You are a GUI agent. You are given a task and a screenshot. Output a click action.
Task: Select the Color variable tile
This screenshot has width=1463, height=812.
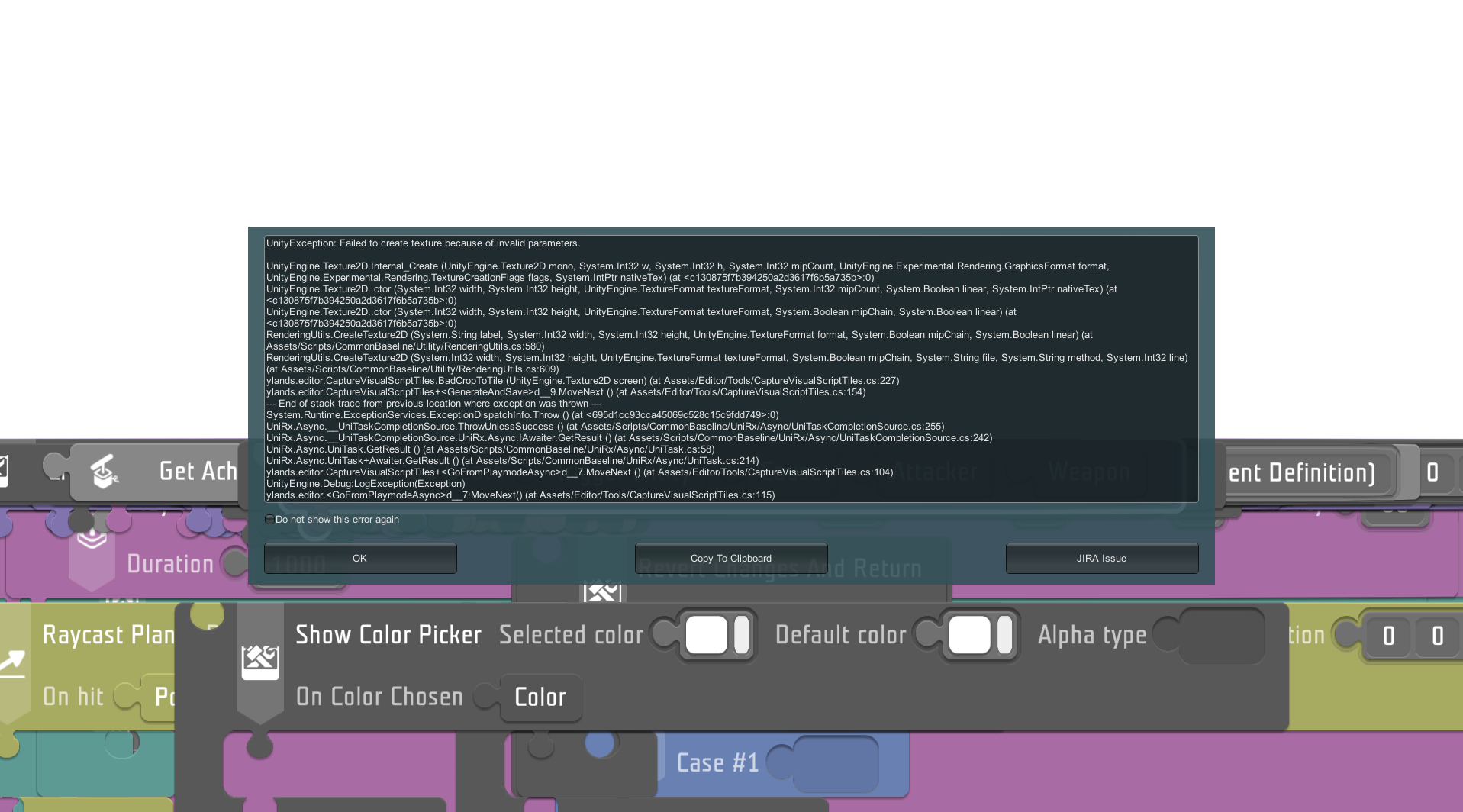click(540, 698)
